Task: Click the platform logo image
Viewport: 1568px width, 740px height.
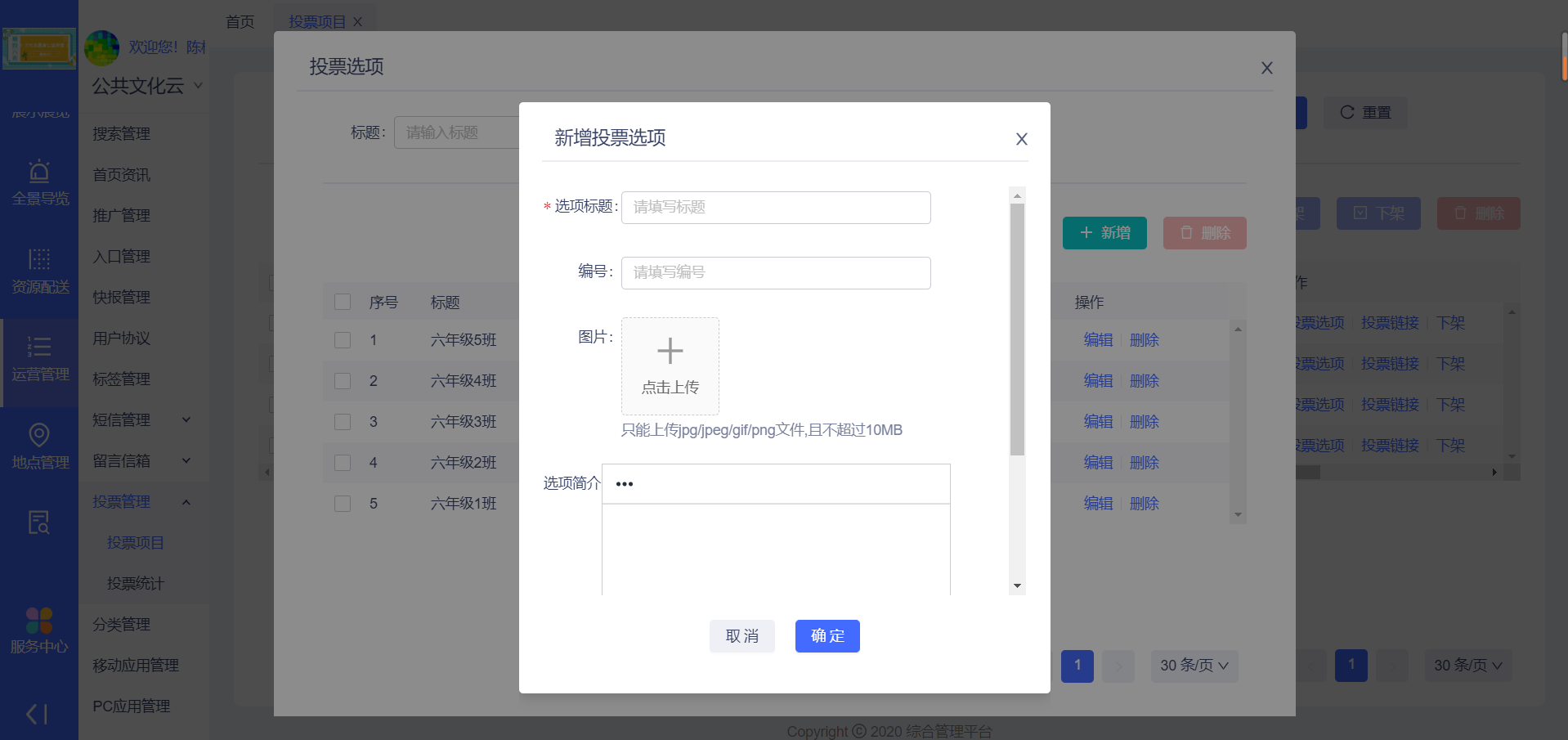Action: 39,48
